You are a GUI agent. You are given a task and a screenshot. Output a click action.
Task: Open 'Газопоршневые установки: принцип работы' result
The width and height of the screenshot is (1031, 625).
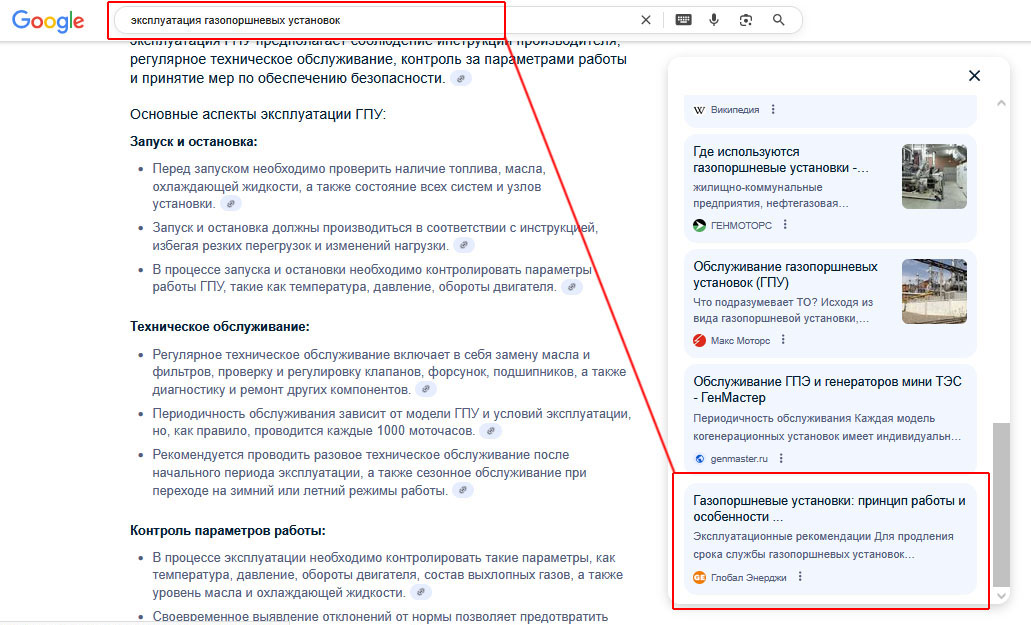coord(829,509)
